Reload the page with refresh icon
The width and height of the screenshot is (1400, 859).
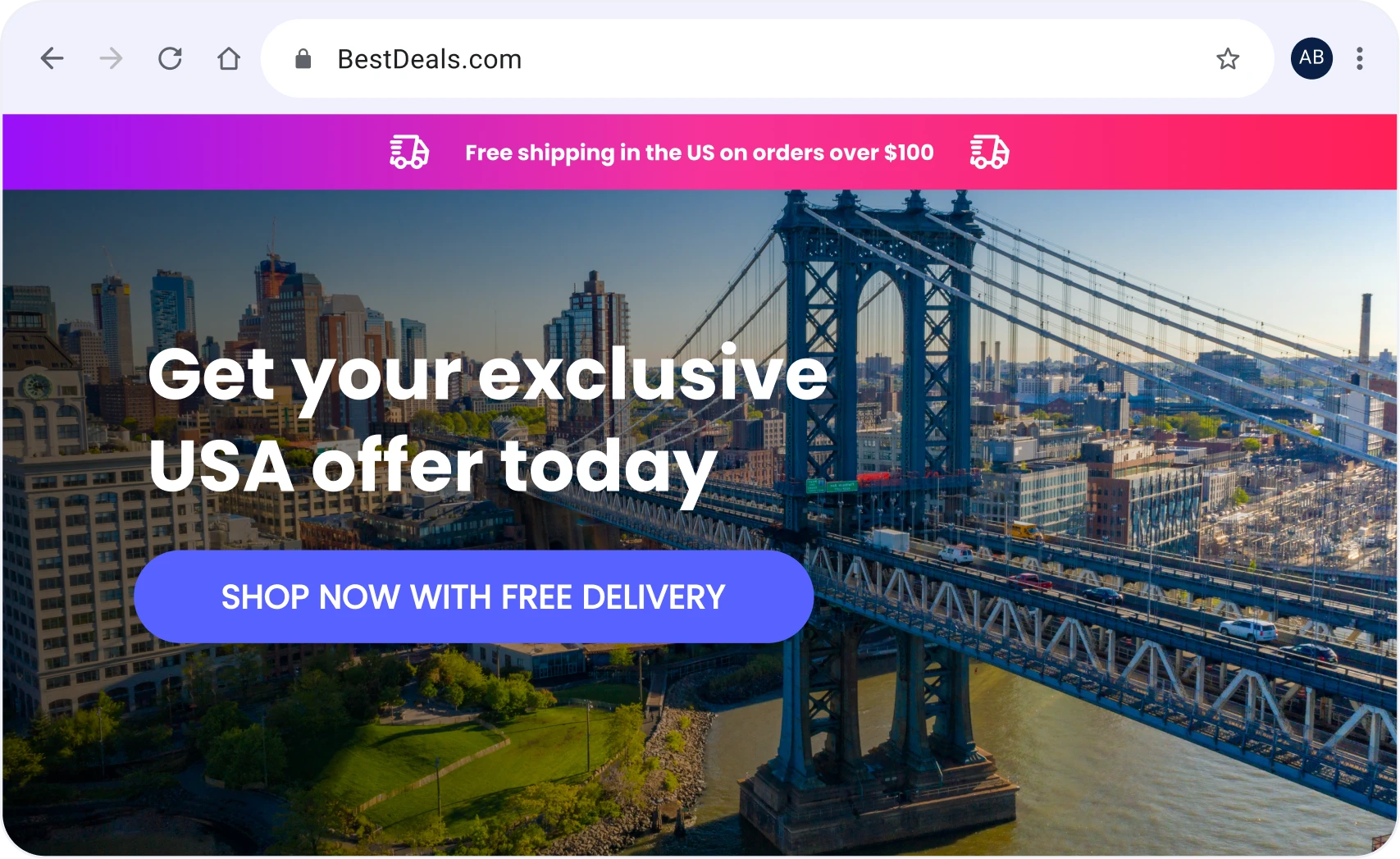pos(170,58)
